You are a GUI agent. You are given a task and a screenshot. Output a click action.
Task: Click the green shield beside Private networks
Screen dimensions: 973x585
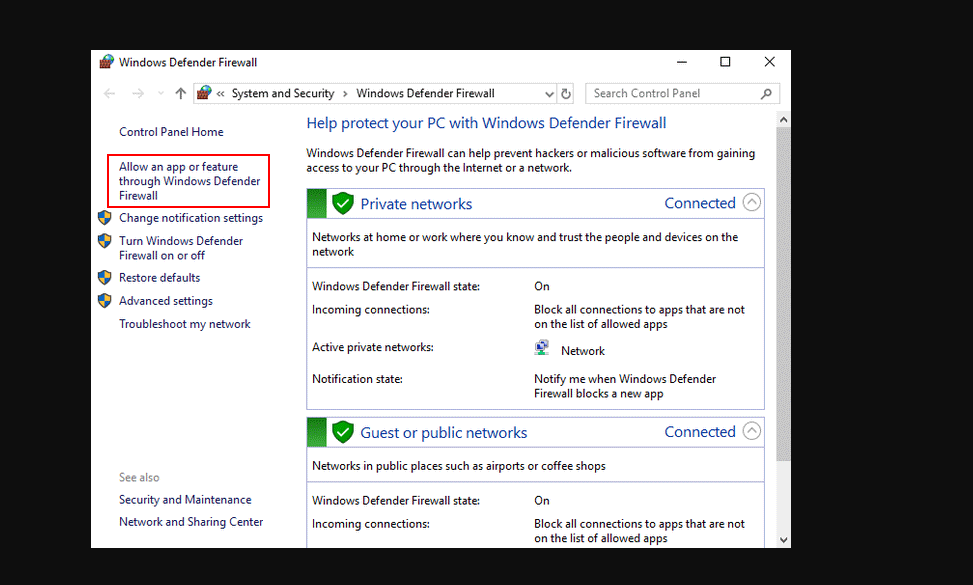[343, 203]
